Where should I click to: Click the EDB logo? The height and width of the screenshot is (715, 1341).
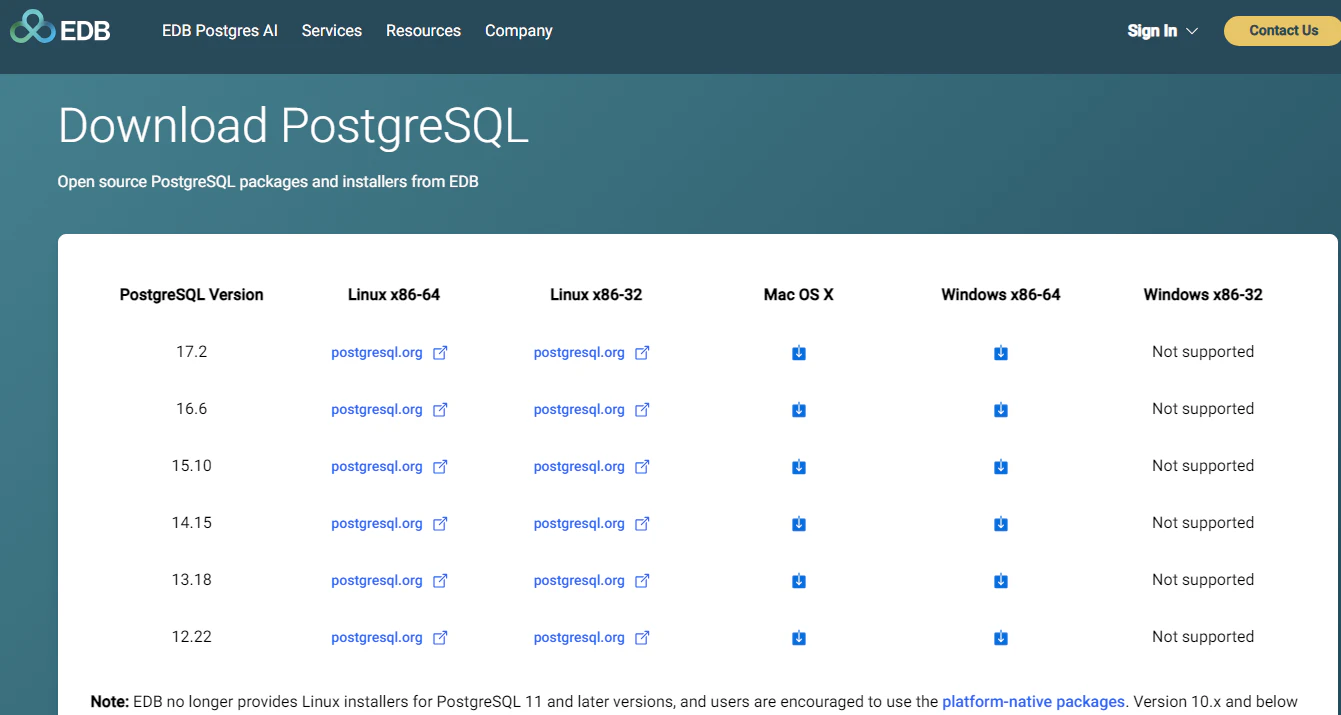click(60, 29)
